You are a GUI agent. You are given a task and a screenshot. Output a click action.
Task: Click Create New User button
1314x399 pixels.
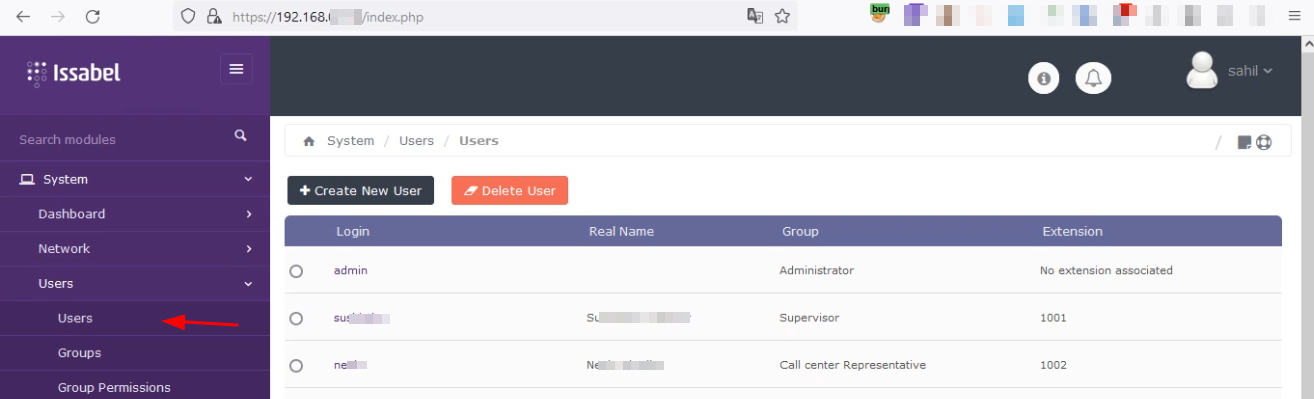(x=361, y=191)
